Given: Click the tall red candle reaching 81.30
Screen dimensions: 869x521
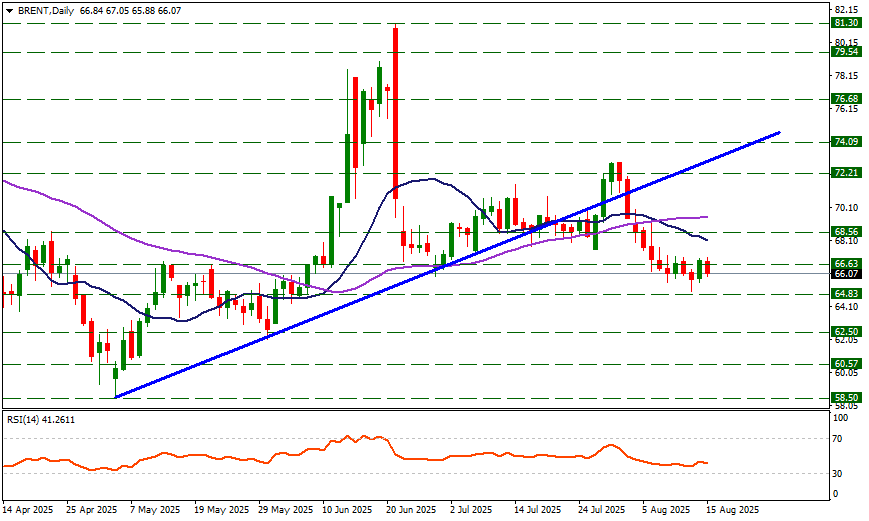Looking at the screenshot, I should [395, 113].
